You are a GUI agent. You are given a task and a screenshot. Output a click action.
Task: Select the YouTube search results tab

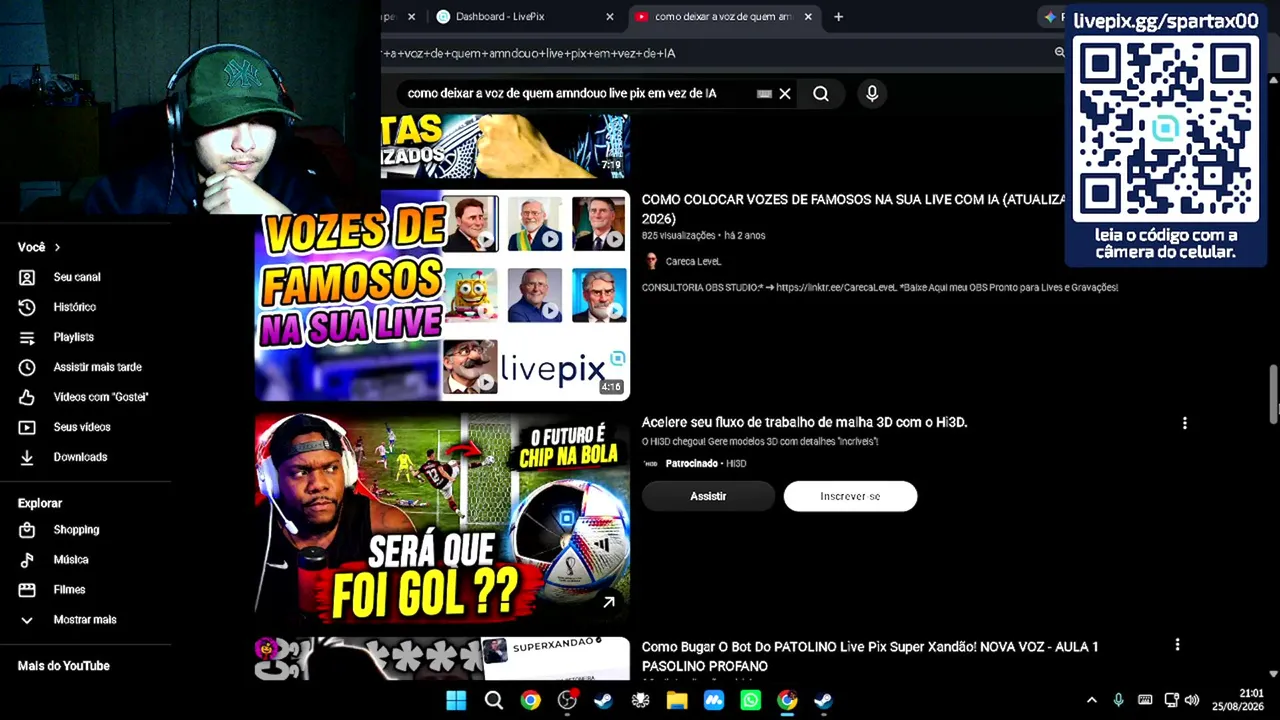click(724, 16)
